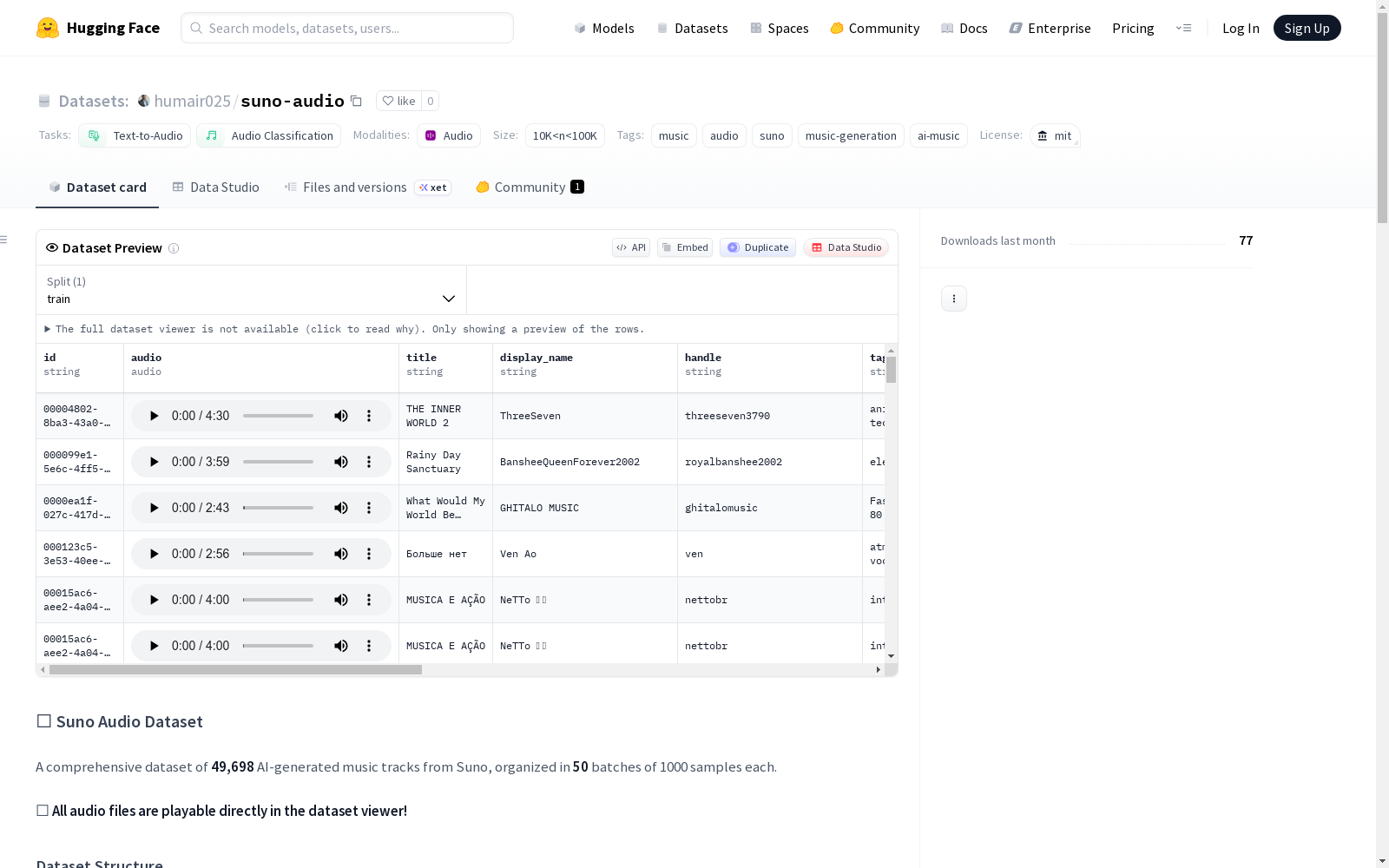Click the Duplicate button
Image resolution: width=1389 pixels, height=868 pixels.
point(758,247)
